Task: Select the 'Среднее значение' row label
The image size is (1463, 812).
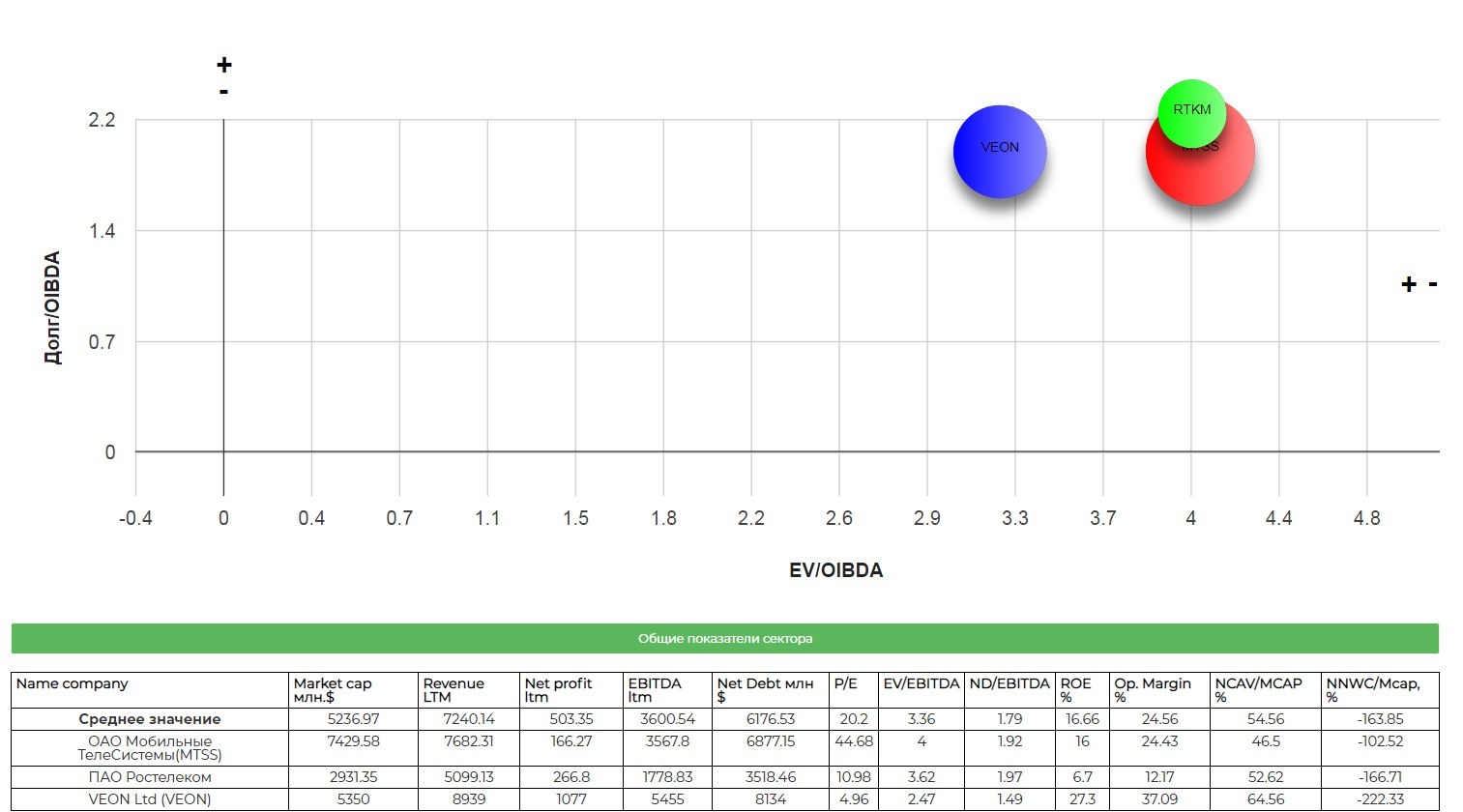Action: point(150,719)
